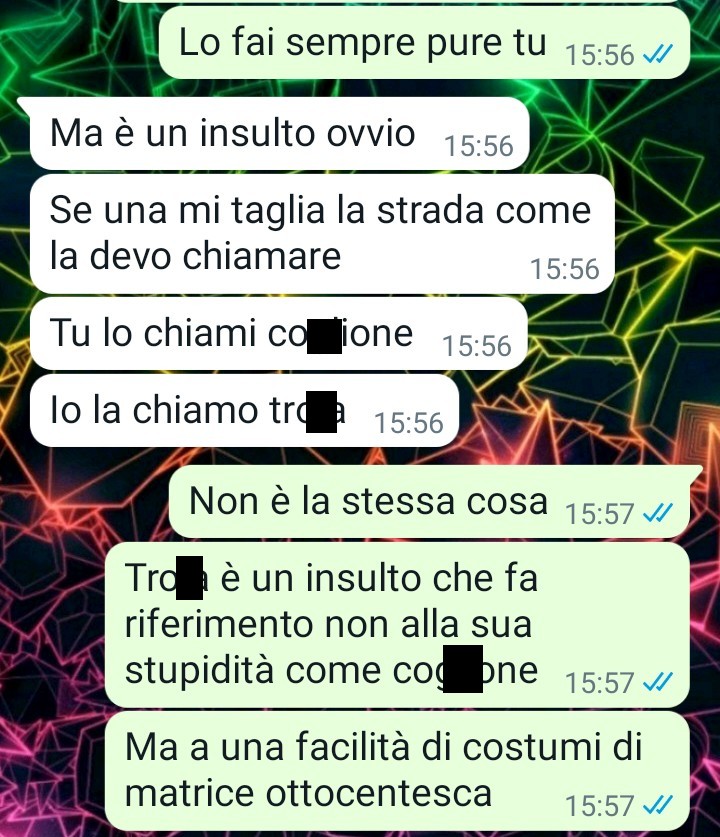Image resolution: width=720 pixels, height=837 pixels.
Task: Select the 'Non è la stessa cosa' bubble
Action: [x=430, y=501]
